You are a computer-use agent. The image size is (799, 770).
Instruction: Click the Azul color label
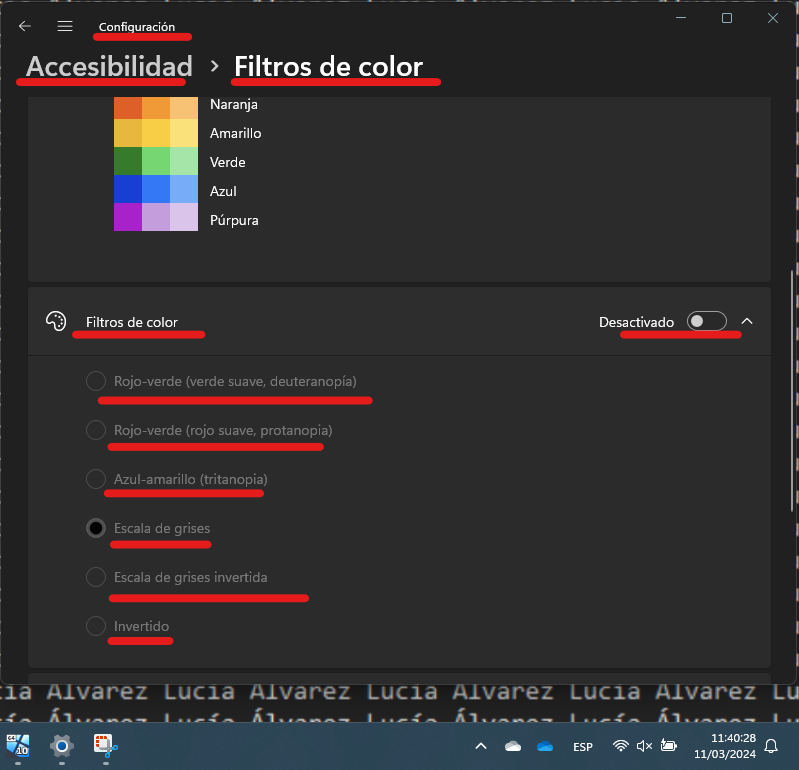coord(223,191)
